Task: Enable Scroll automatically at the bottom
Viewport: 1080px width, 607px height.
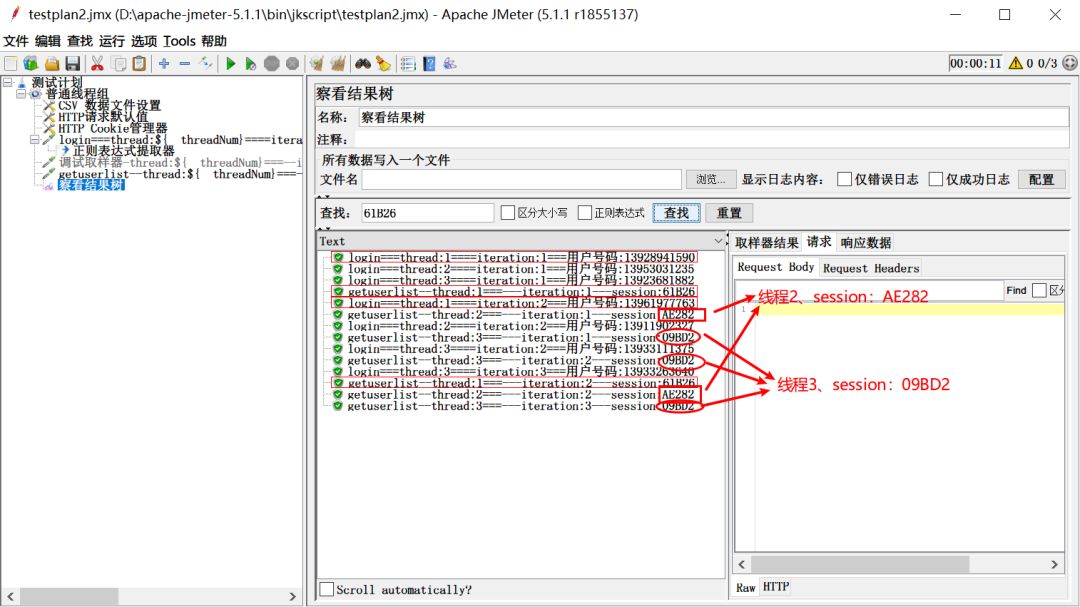Action: [325, 589]
